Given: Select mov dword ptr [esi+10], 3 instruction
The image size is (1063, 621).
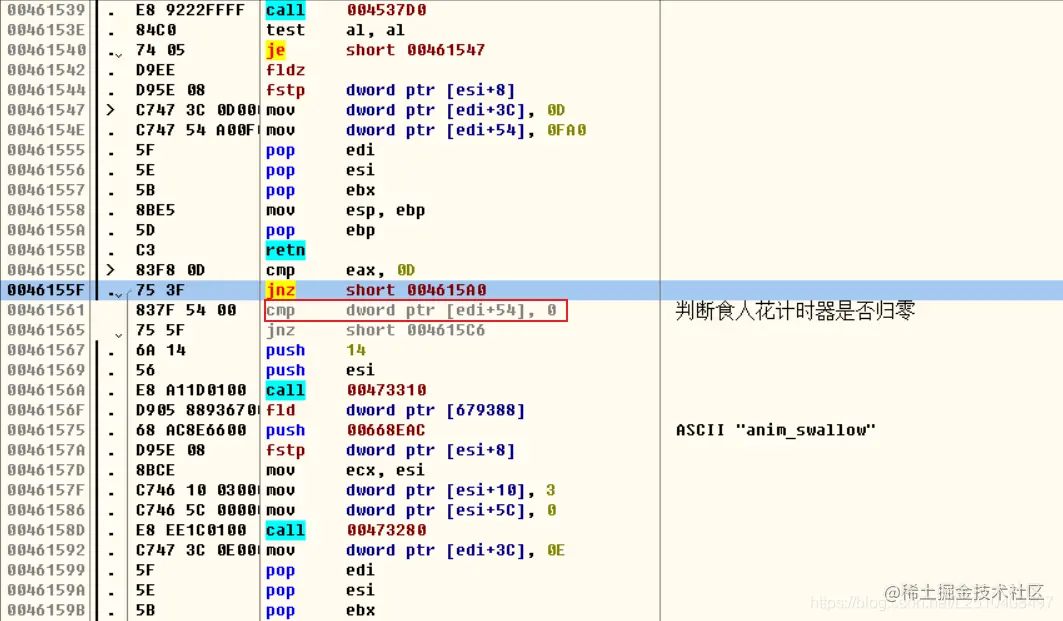Looking at the screenshot, I should (411, 490).
